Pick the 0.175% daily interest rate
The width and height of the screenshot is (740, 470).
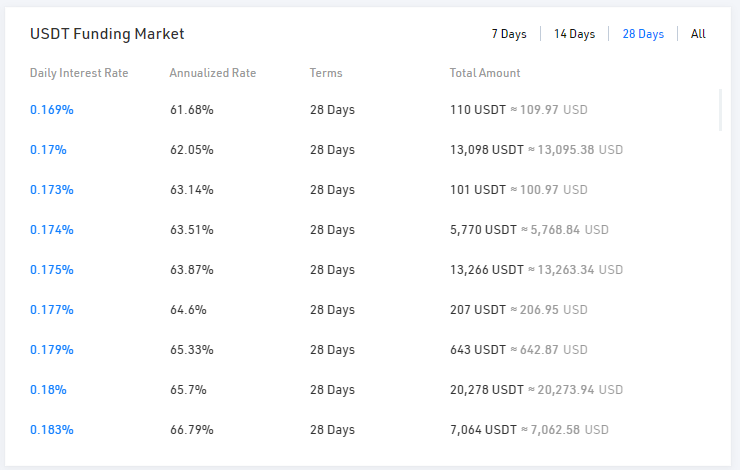pos(52,270)
